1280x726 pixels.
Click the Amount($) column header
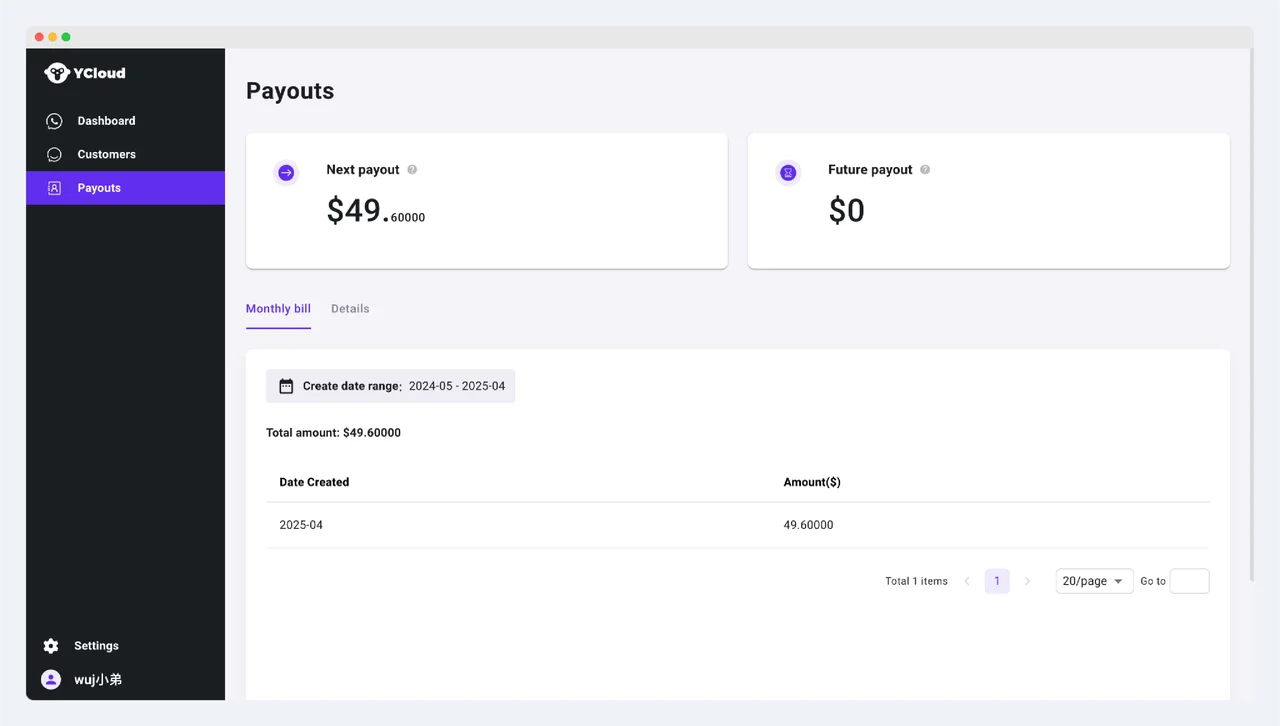coord(812,482)
